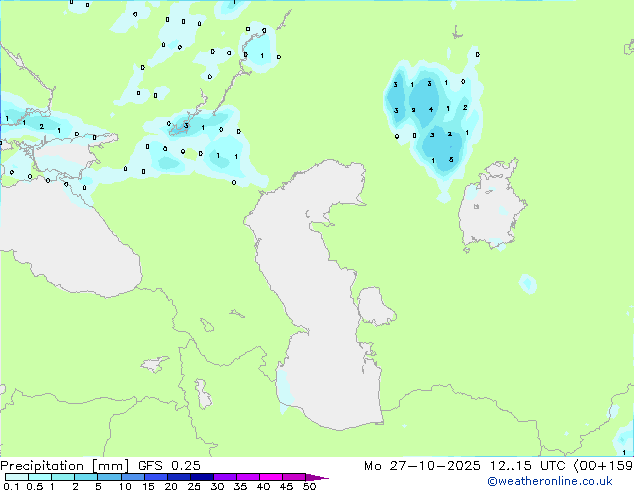This screenshot has height=490, width=634.
Task: Select the 1 mm legend color swatch
Action: coord(63,477)
